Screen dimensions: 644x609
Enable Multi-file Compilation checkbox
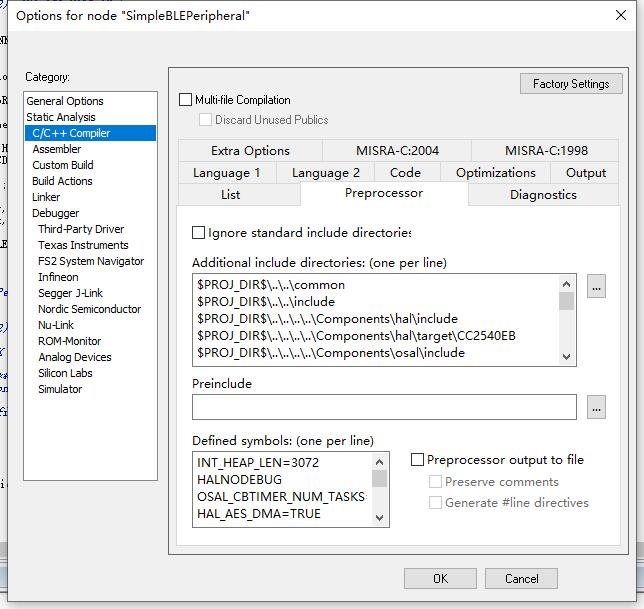coord(185,100)
